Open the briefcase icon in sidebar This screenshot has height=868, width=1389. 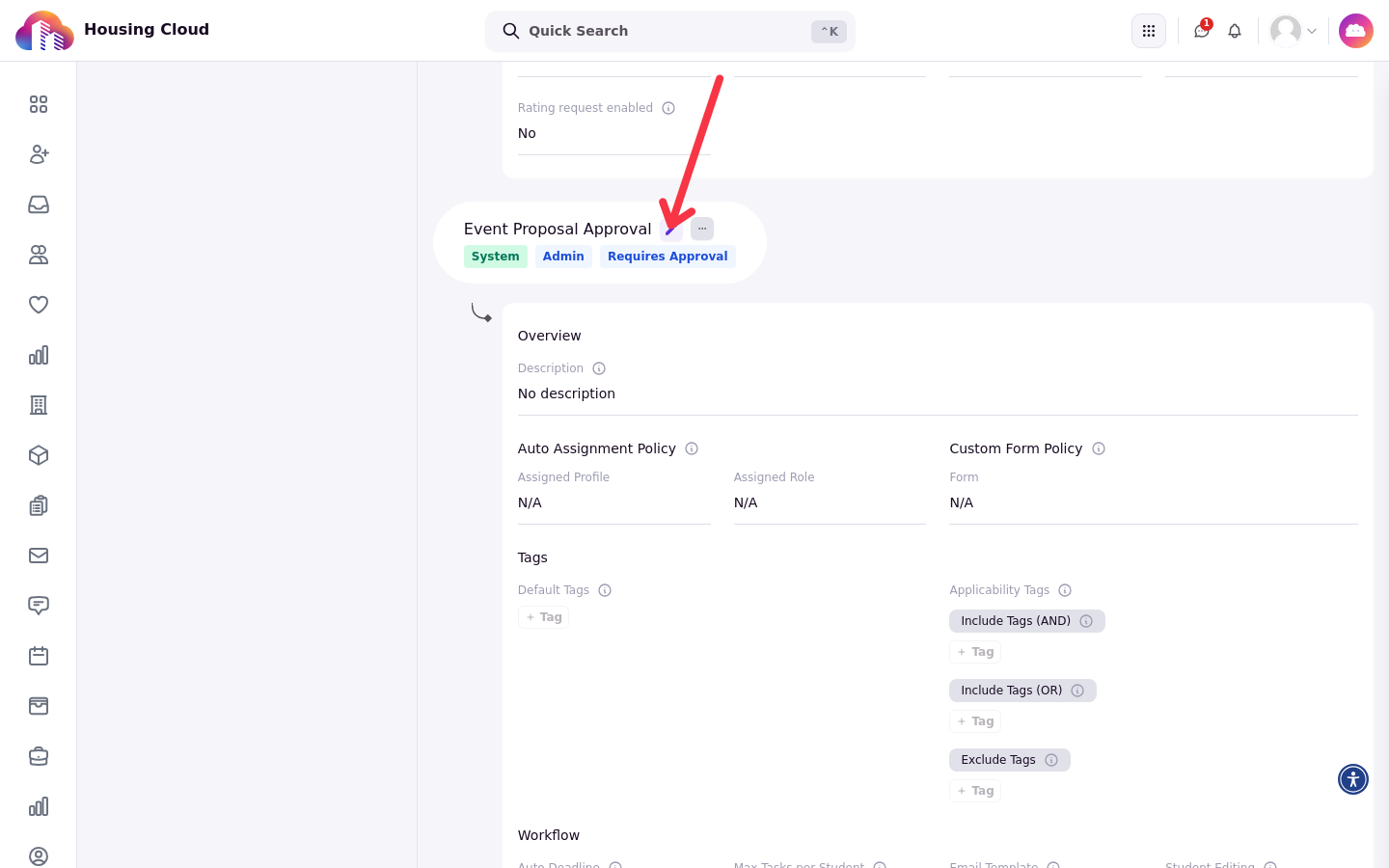[39, 756]
